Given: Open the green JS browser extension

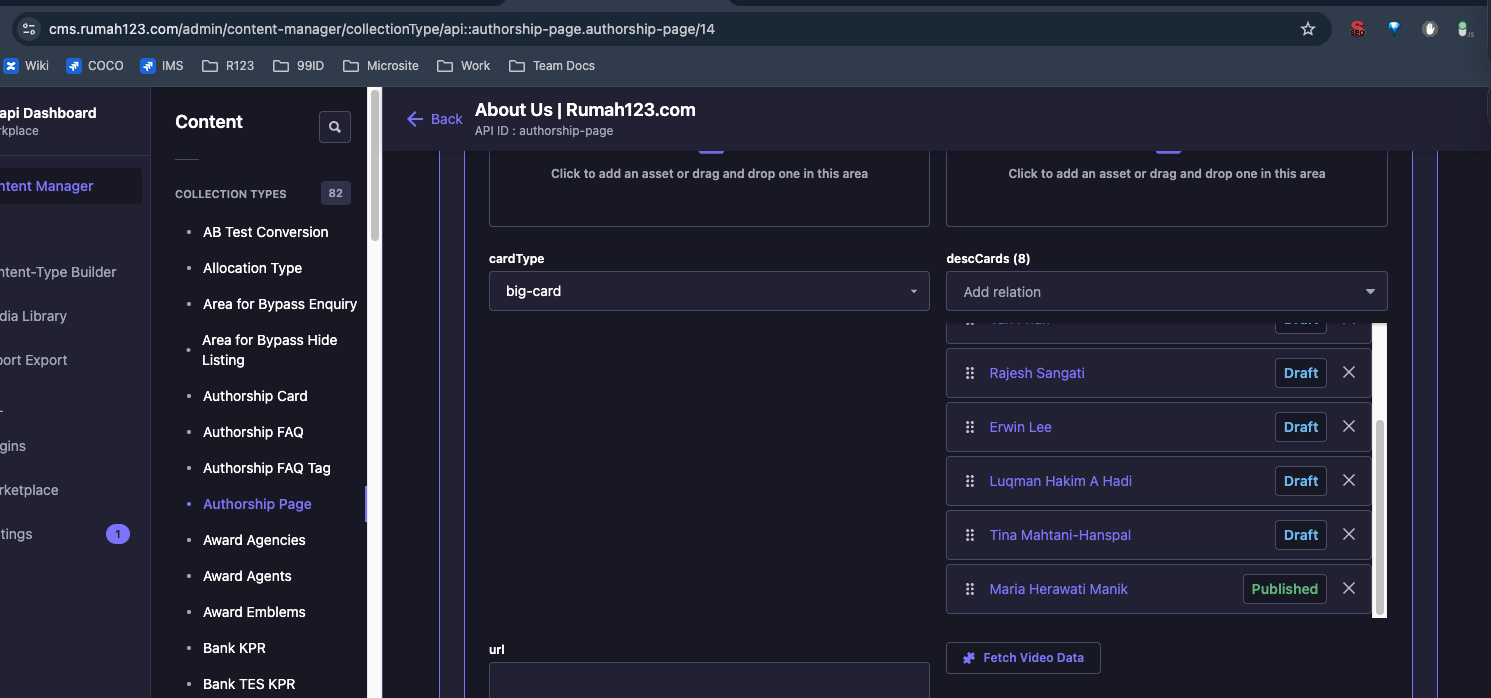Looking at the screenshot, I should [x=1465, y=29].
